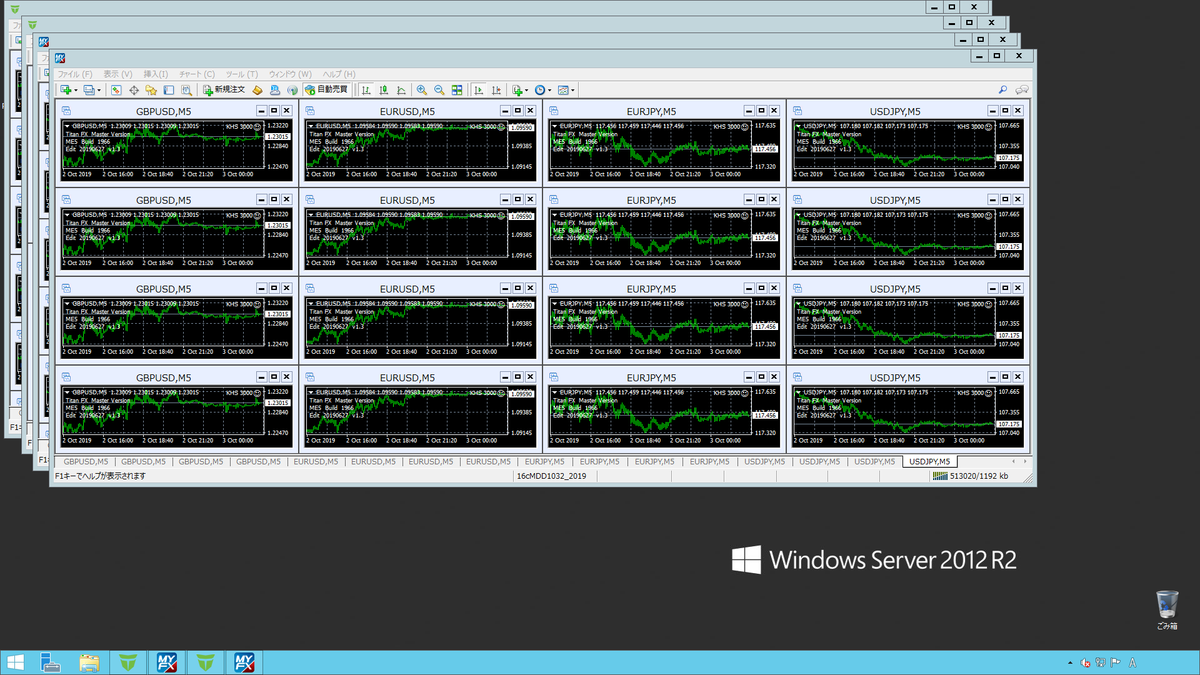Click the F1キーでヘルプ status message
Screen dimensions: 1200x675
[x=100, y=476]
